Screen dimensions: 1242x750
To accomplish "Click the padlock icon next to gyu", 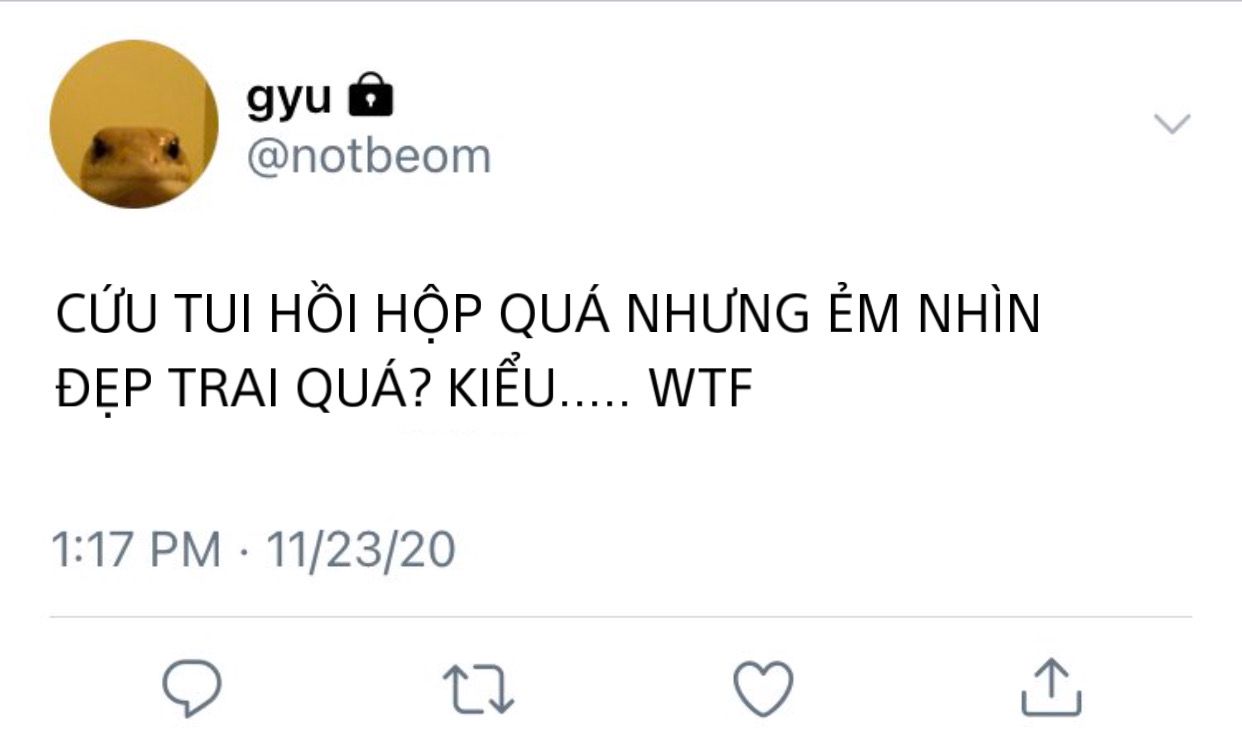I will pyautogui.click(x=369, y=98).
